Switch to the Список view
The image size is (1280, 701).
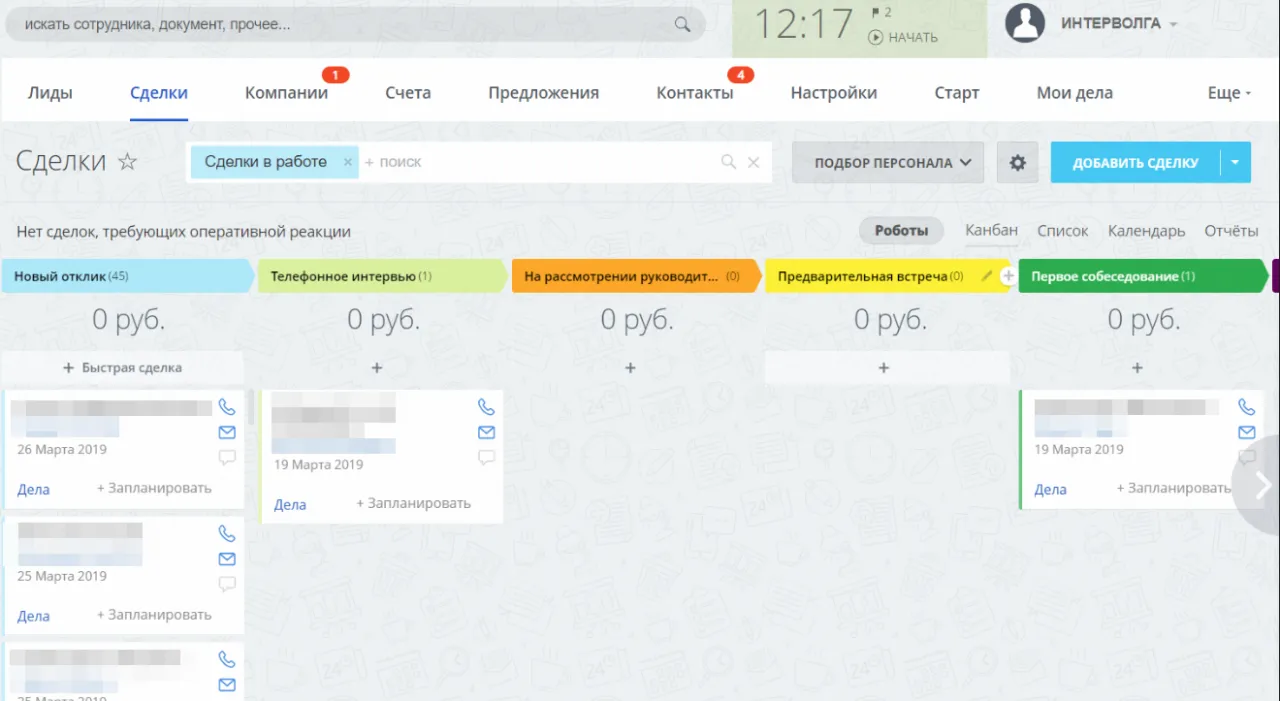click(x=1062, y=231)
